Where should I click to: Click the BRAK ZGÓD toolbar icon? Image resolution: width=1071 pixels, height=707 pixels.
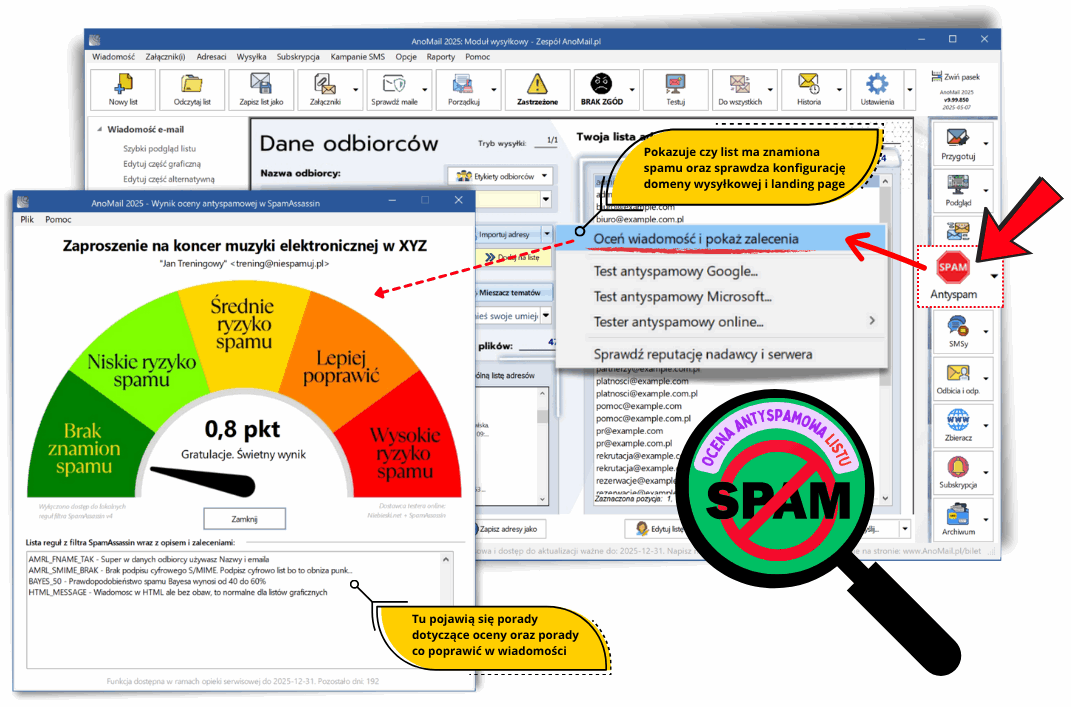tap(601, 89)
